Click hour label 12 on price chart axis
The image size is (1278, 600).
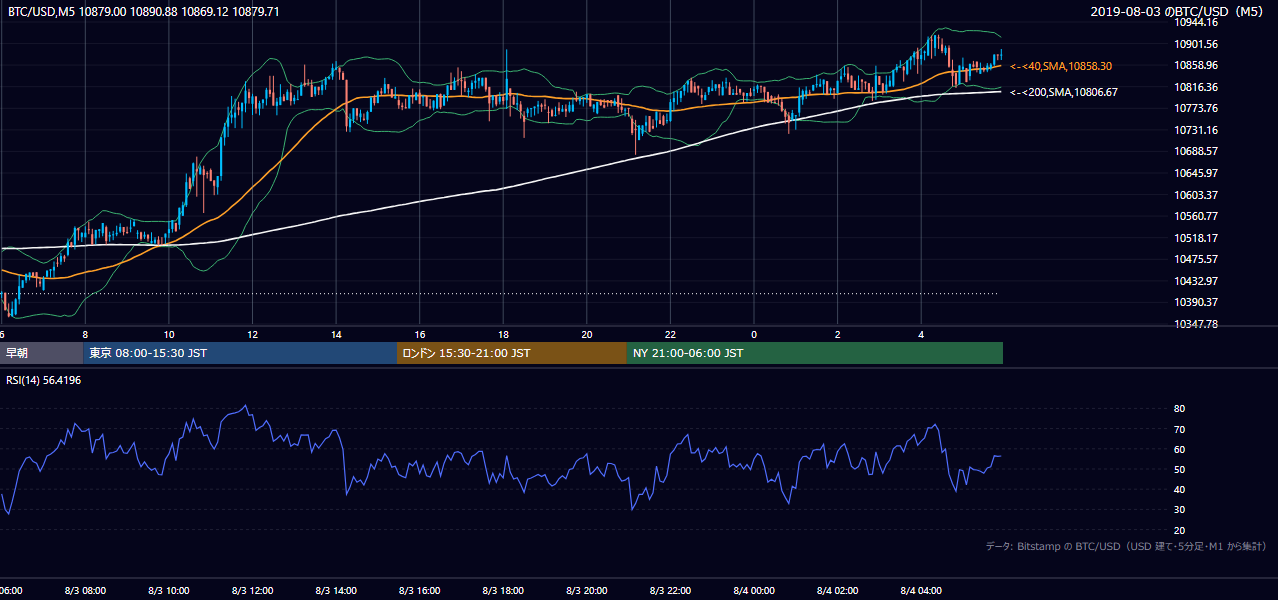253,335
